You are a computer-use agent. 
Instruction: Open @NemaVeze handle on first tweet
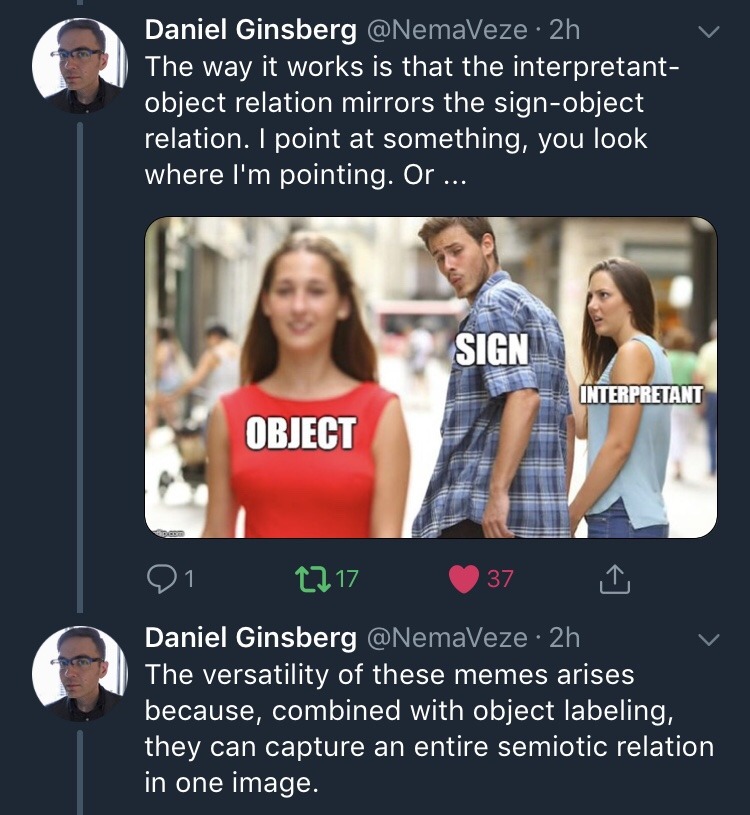[447, 30]
